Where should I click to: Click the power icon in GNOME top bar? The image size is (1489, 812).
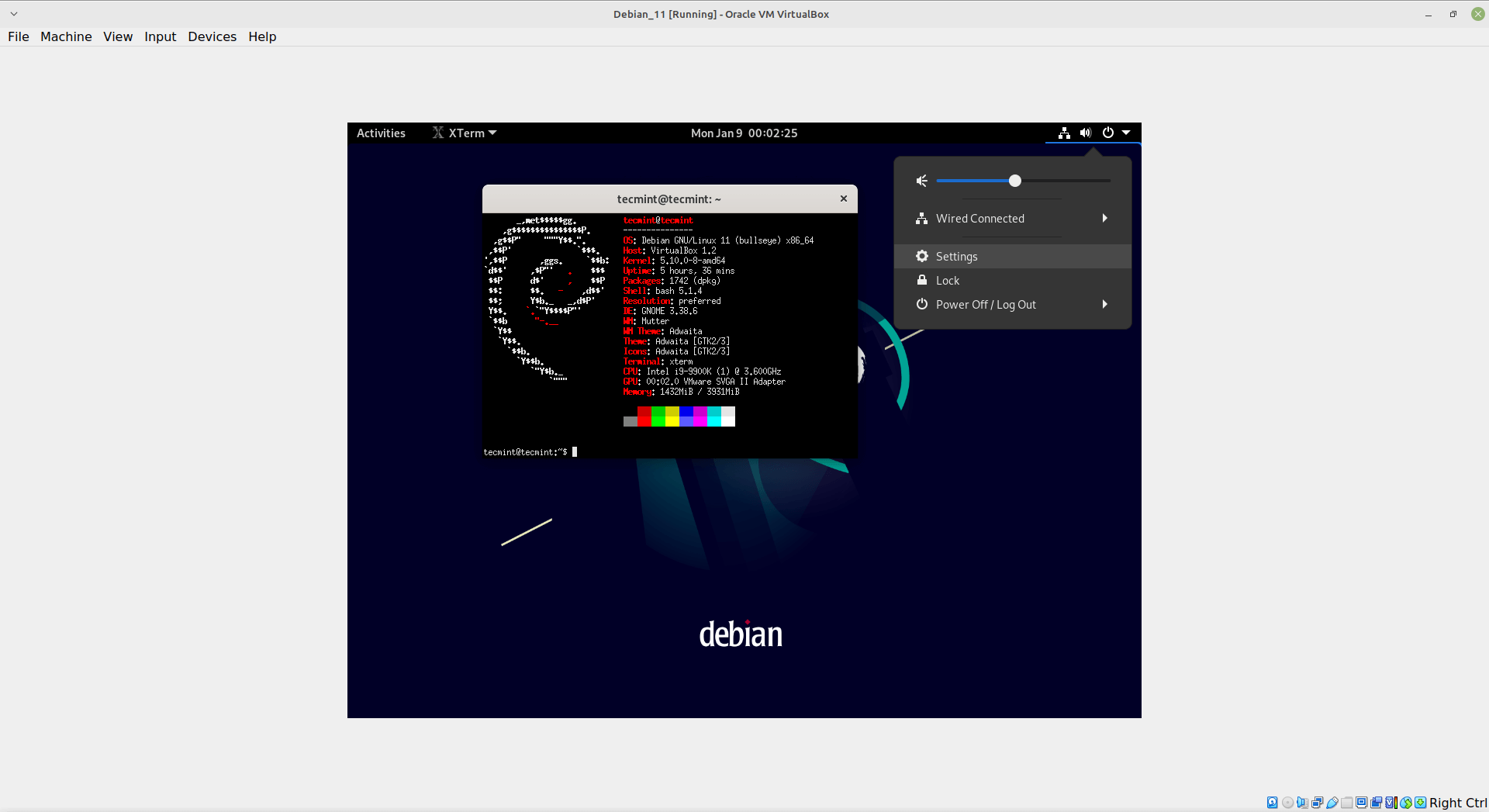[1108, 133]
